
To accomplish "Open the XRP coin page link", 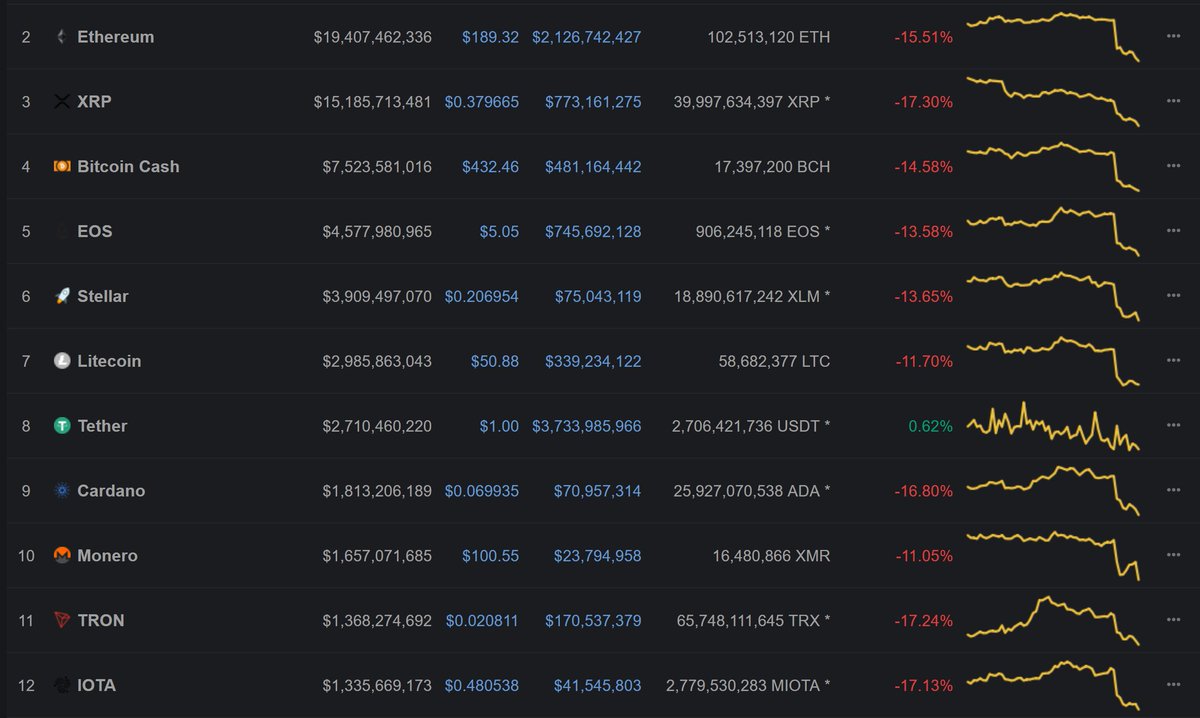I will [94, 102].
